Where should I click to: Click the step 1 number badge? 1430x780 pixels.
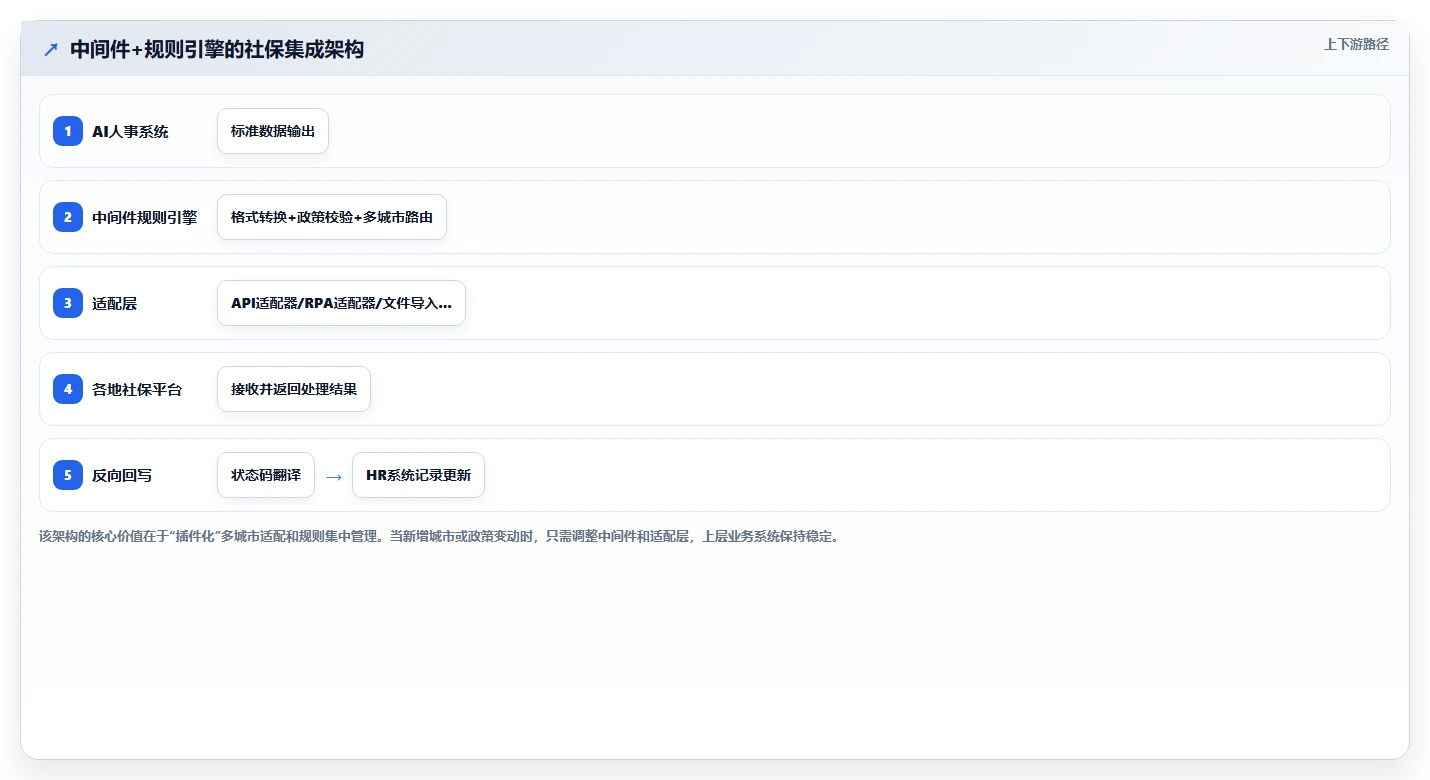click(68, 131)
